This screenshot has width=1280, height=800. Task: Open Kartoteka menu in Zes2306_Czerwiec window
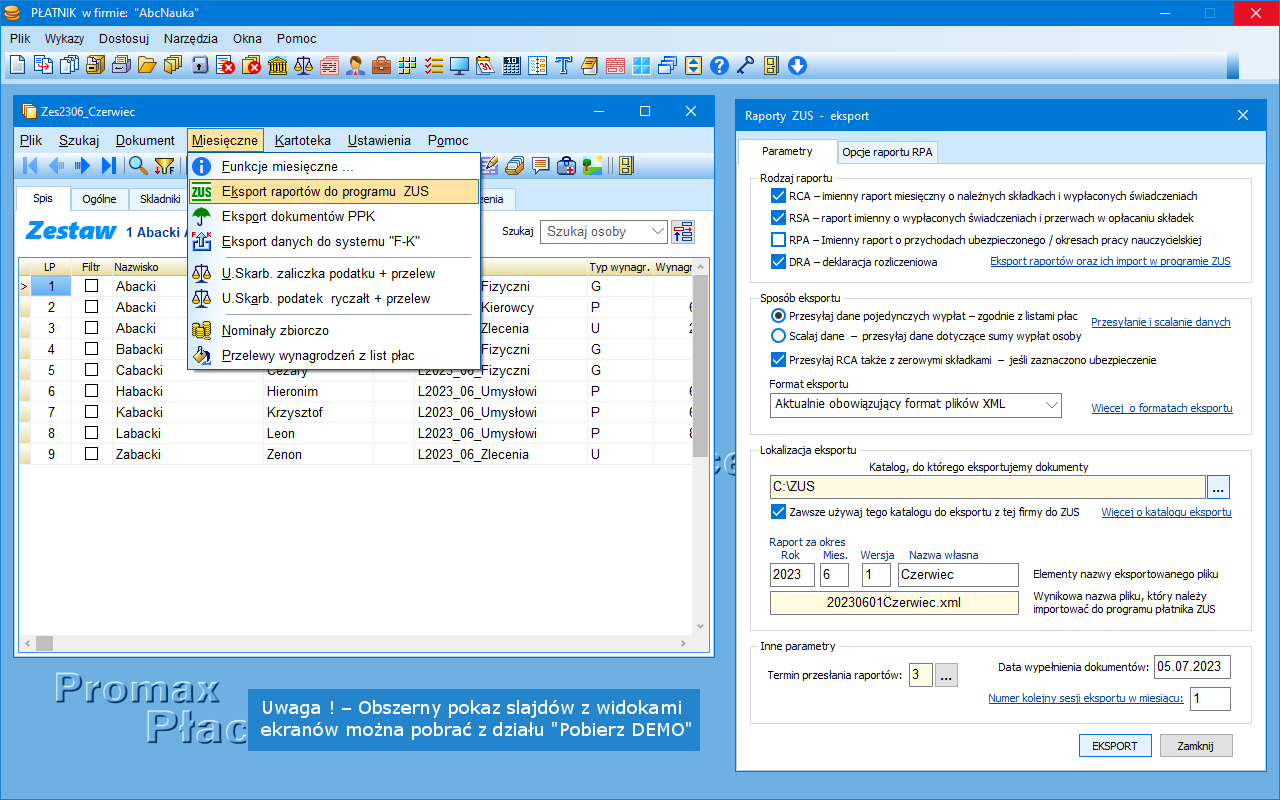303,141
